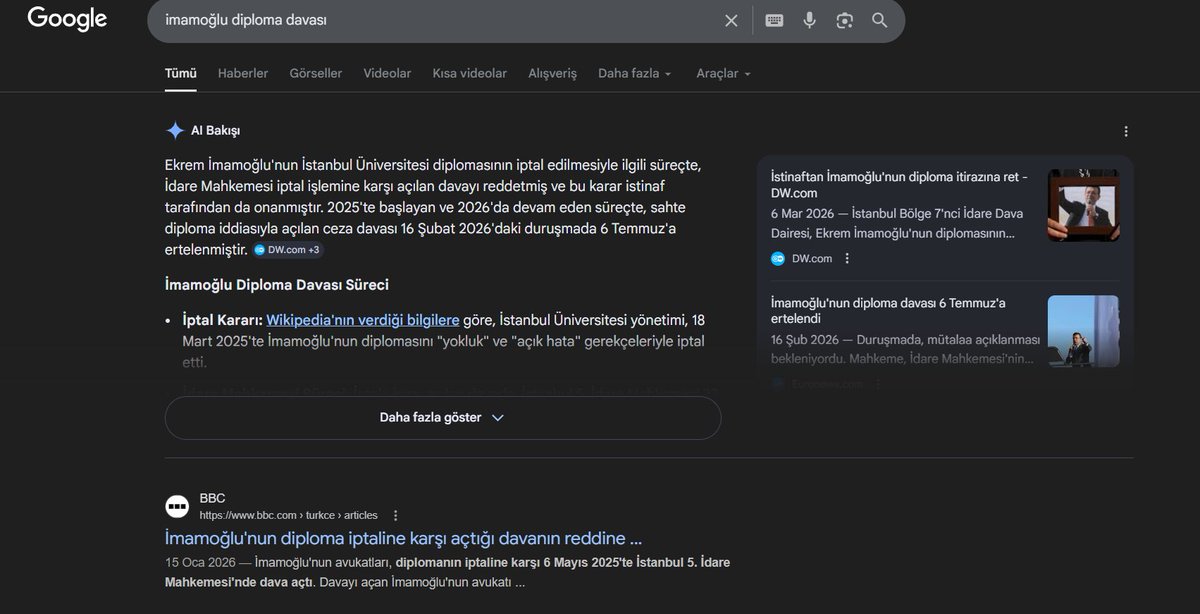This screenshot has width=1200, height=614.
Task: Click the BBC site name label
Action: pyautogui.click(x=212, y=498)
